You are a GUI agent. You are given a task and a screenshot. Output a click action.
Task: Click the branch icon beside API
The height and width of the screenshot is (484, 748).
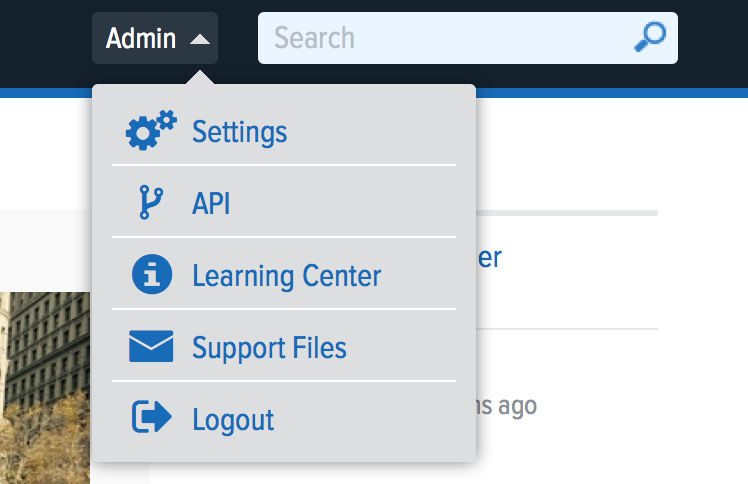pyautogui.click(x=151, y=202)
